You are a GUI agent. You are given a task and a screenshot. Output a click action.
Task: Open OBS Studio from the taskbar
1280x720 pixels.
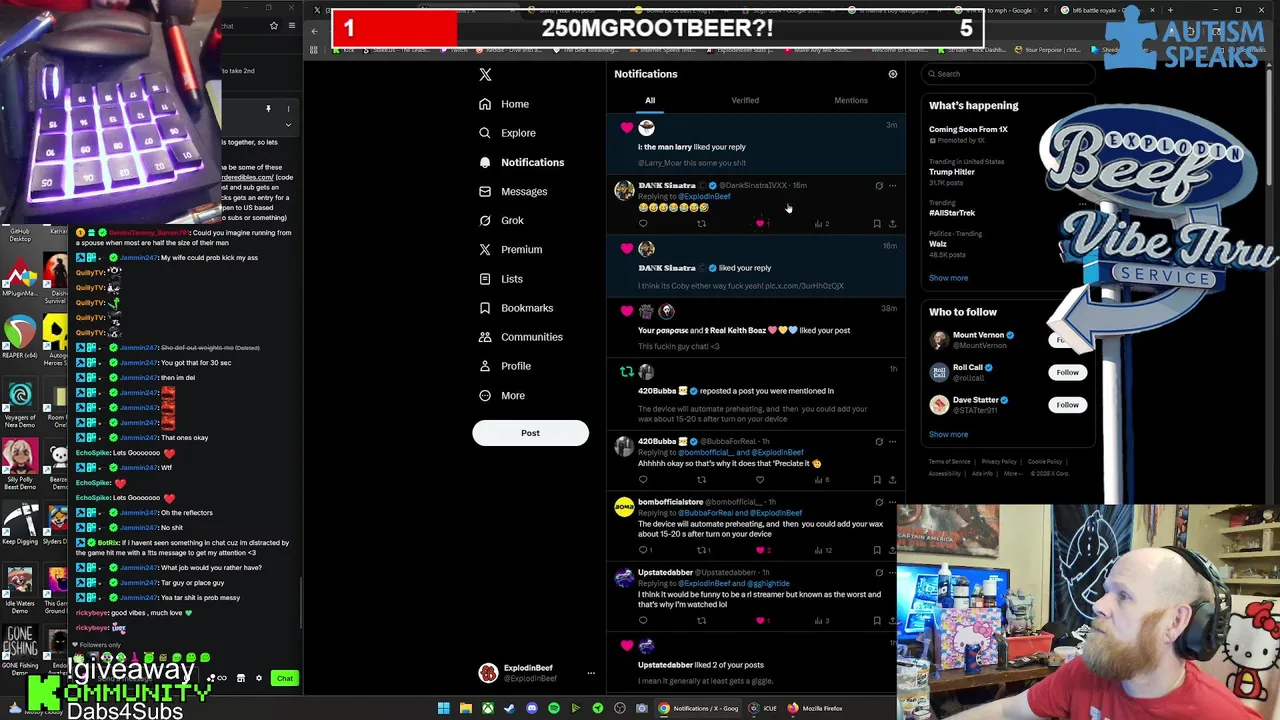620,709
